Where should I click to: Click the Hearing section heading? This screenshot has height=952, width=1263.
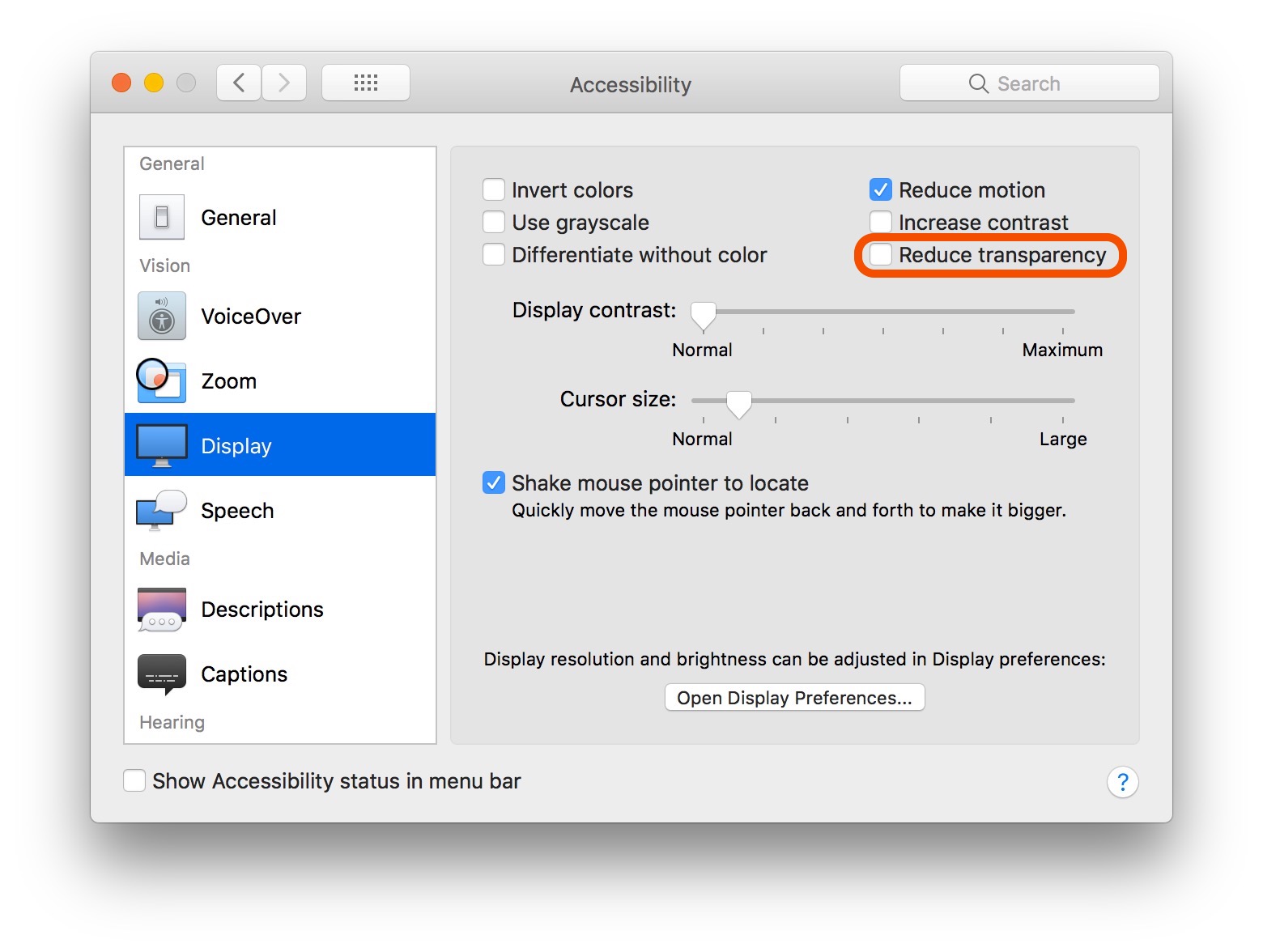(x=172, y=722)
